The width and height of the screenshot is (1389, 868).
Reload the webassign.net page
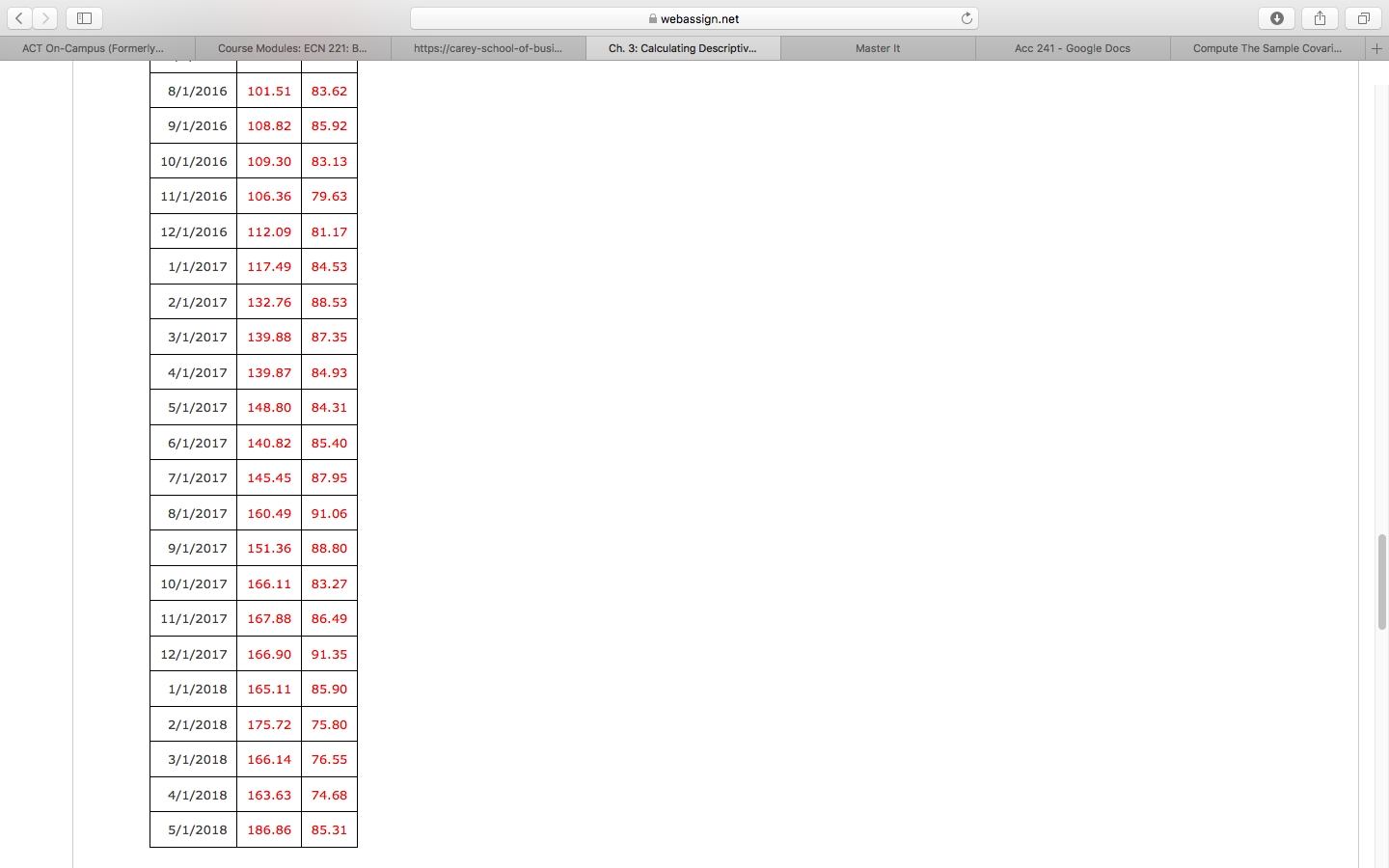tap(967, 18)
